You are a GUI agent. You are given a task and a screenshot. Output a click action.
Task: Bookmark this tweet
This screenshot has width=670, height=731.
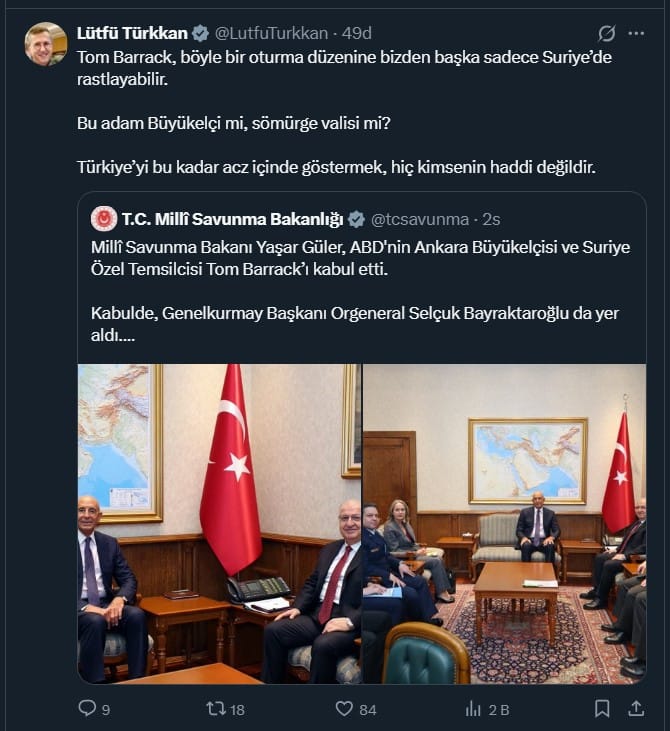tap(602, 709)
